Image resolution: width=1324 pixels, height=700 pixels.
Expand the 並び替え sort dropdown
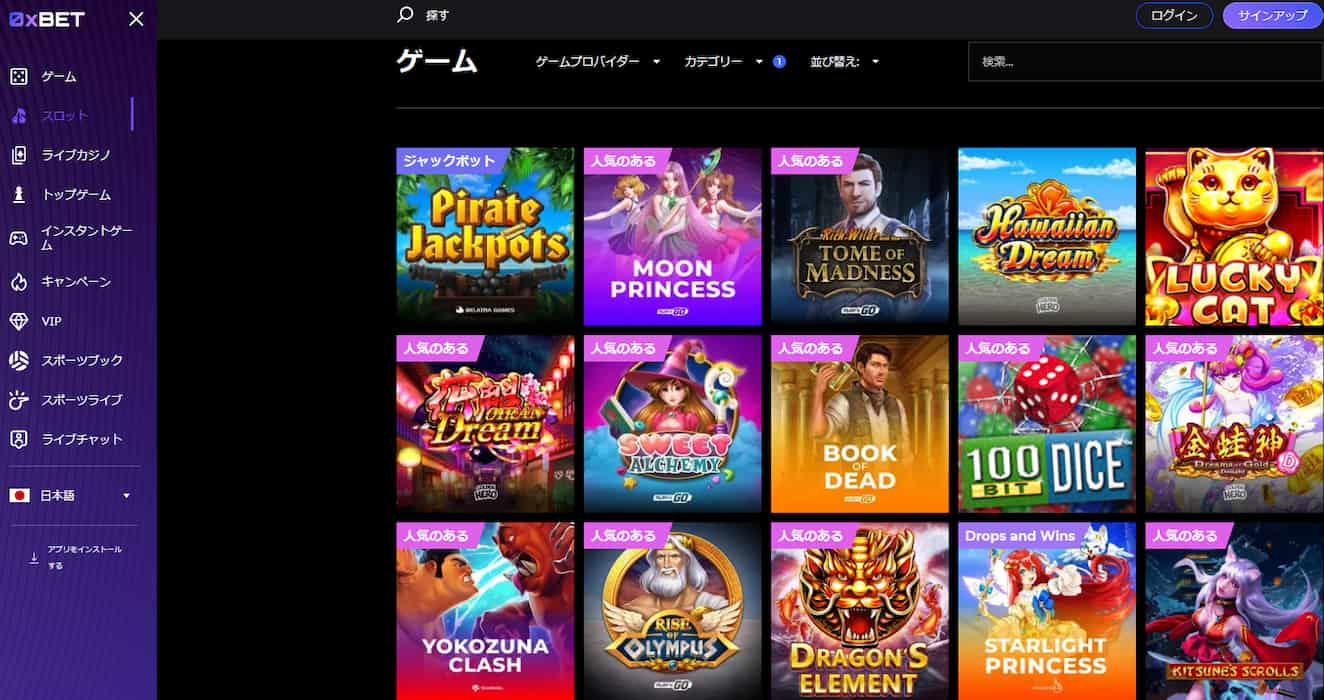tap(845, 62)
